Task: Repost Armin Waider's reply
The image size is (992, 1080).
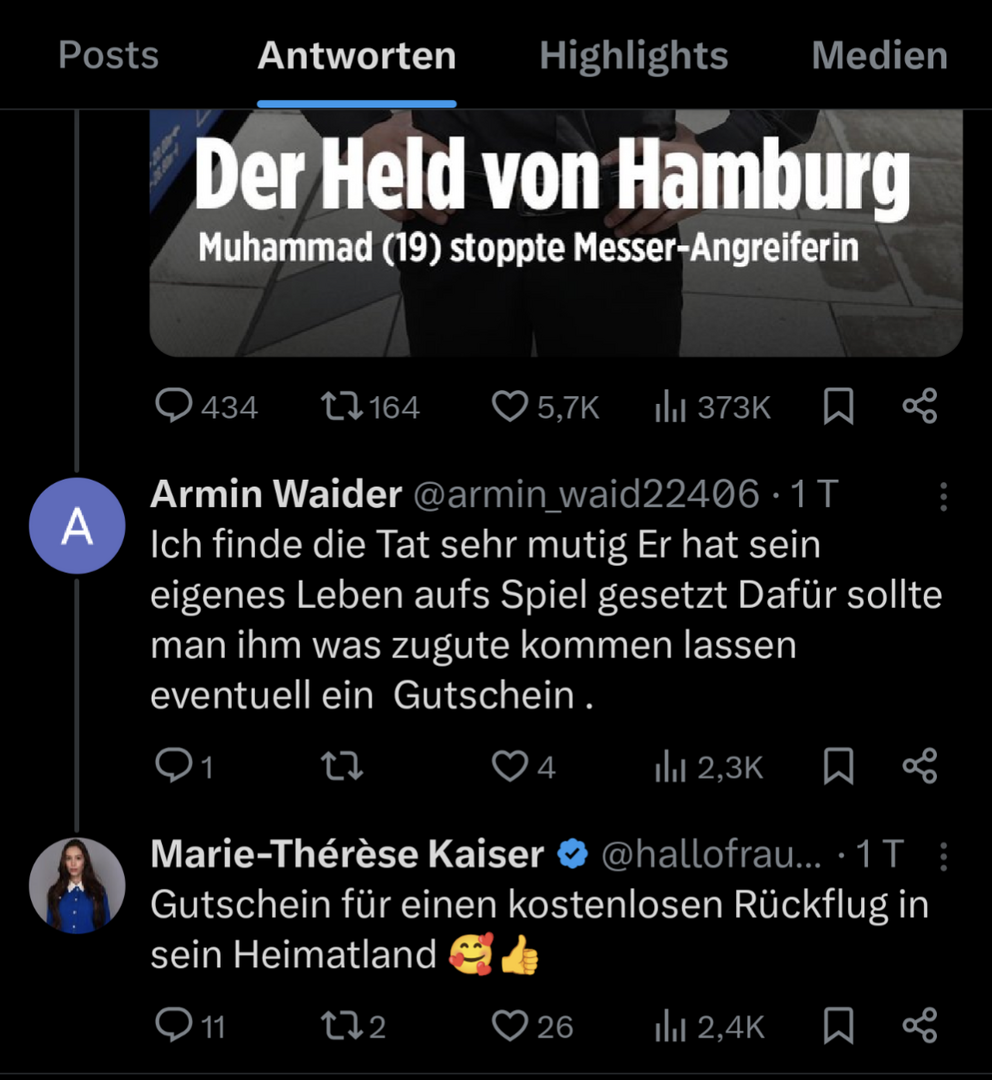Action: coord(342,766)
